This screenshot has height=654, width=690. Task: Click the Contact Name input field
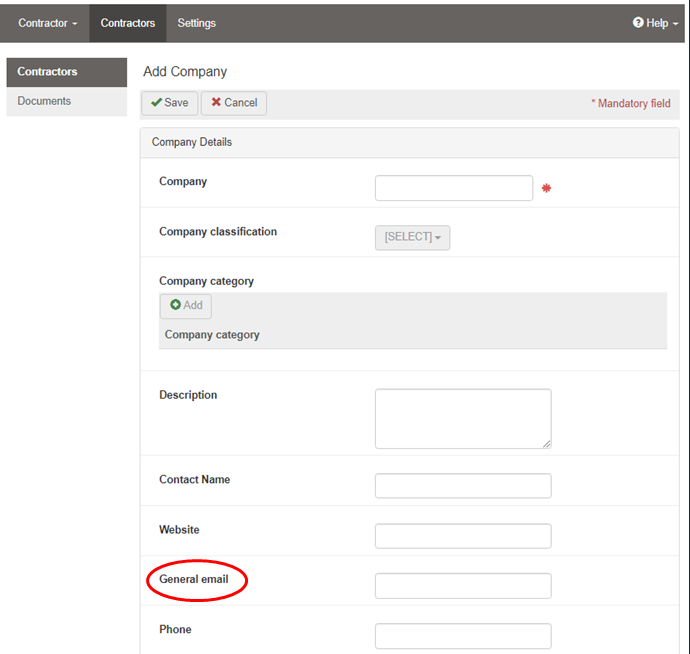coord(462,486)
